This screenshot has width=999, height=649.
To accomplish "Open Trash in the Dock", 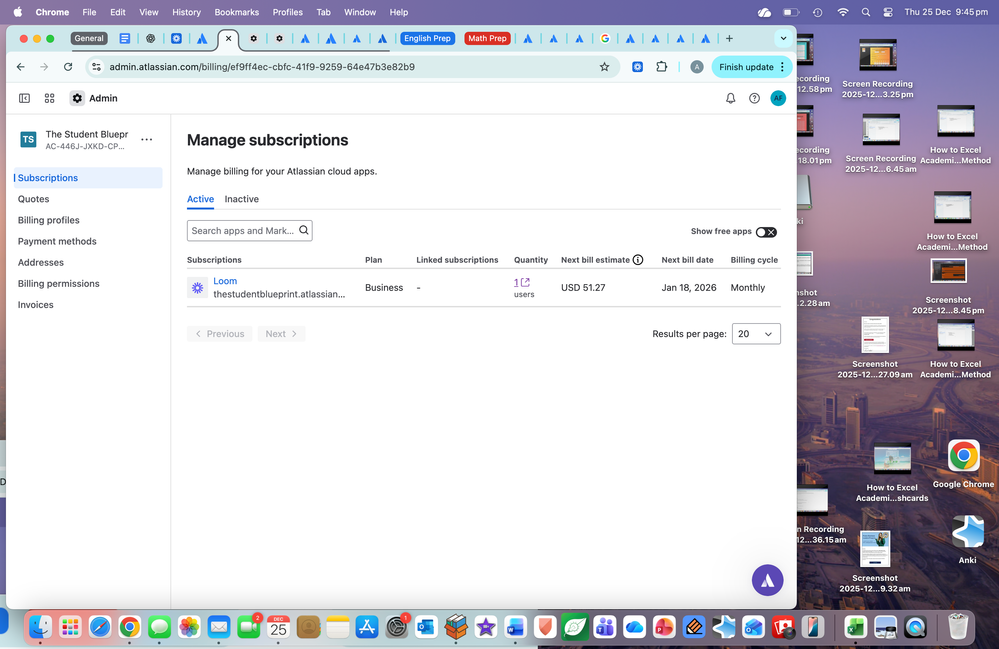I will tap(958, 627).
